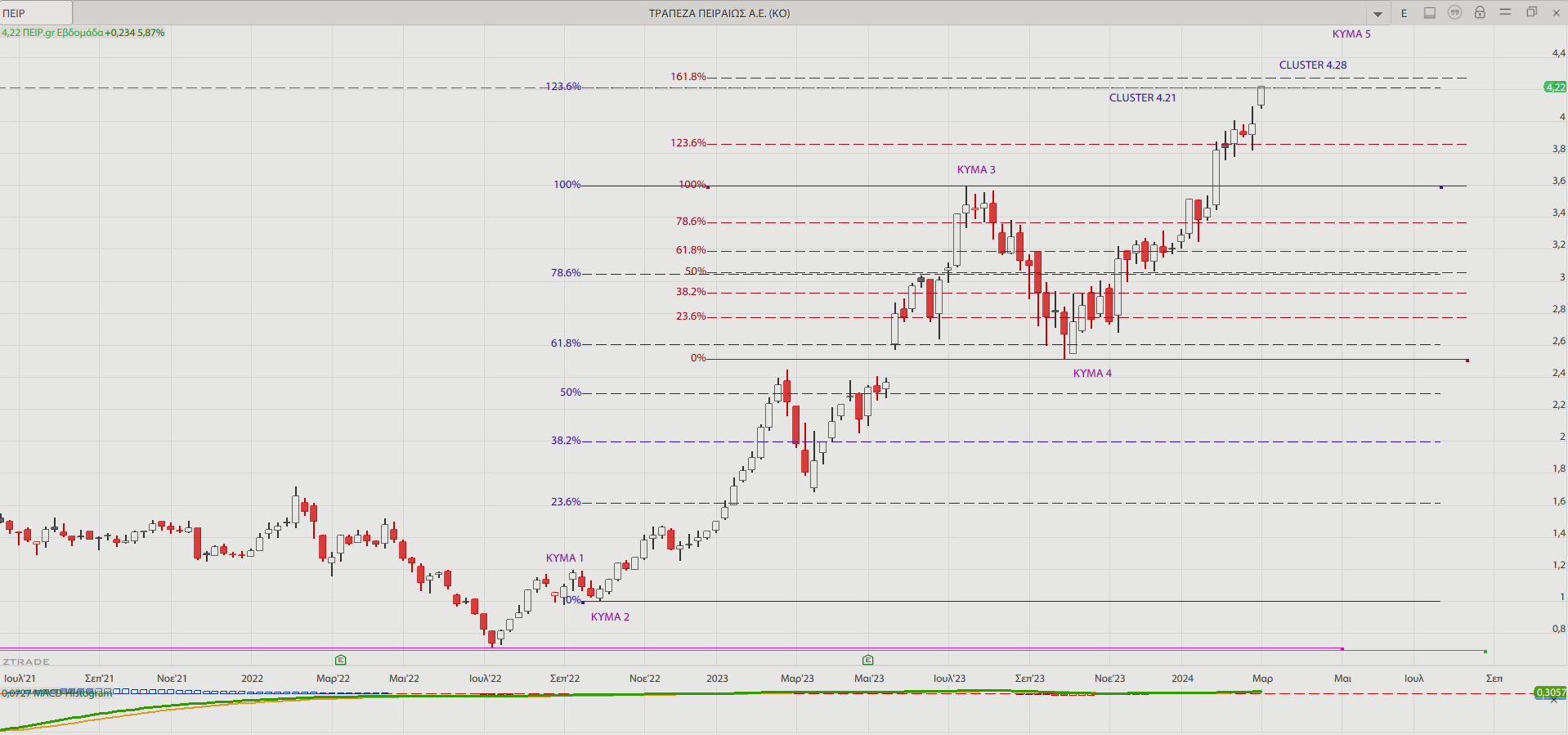Viewport: 1568px width, 735px height.
Task: Click the restore window icon
Action: tap(1531, 12)
